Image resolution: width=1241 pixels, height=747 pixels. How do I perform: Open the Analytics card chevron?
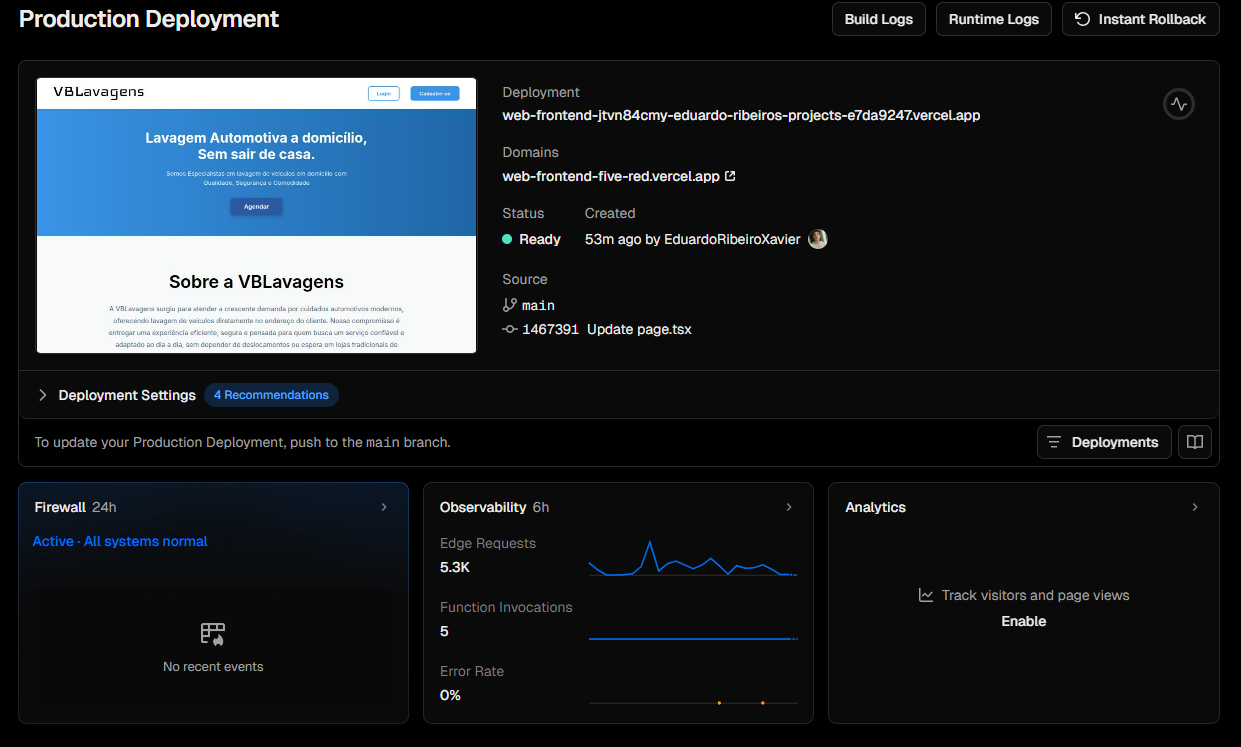(x=1195, y=507)
